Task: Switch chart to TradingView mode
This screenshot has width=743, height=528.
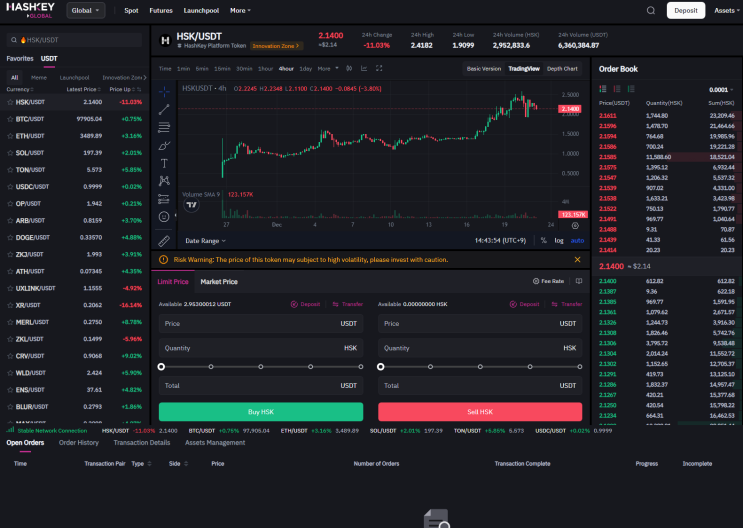Action: point(524,69)
